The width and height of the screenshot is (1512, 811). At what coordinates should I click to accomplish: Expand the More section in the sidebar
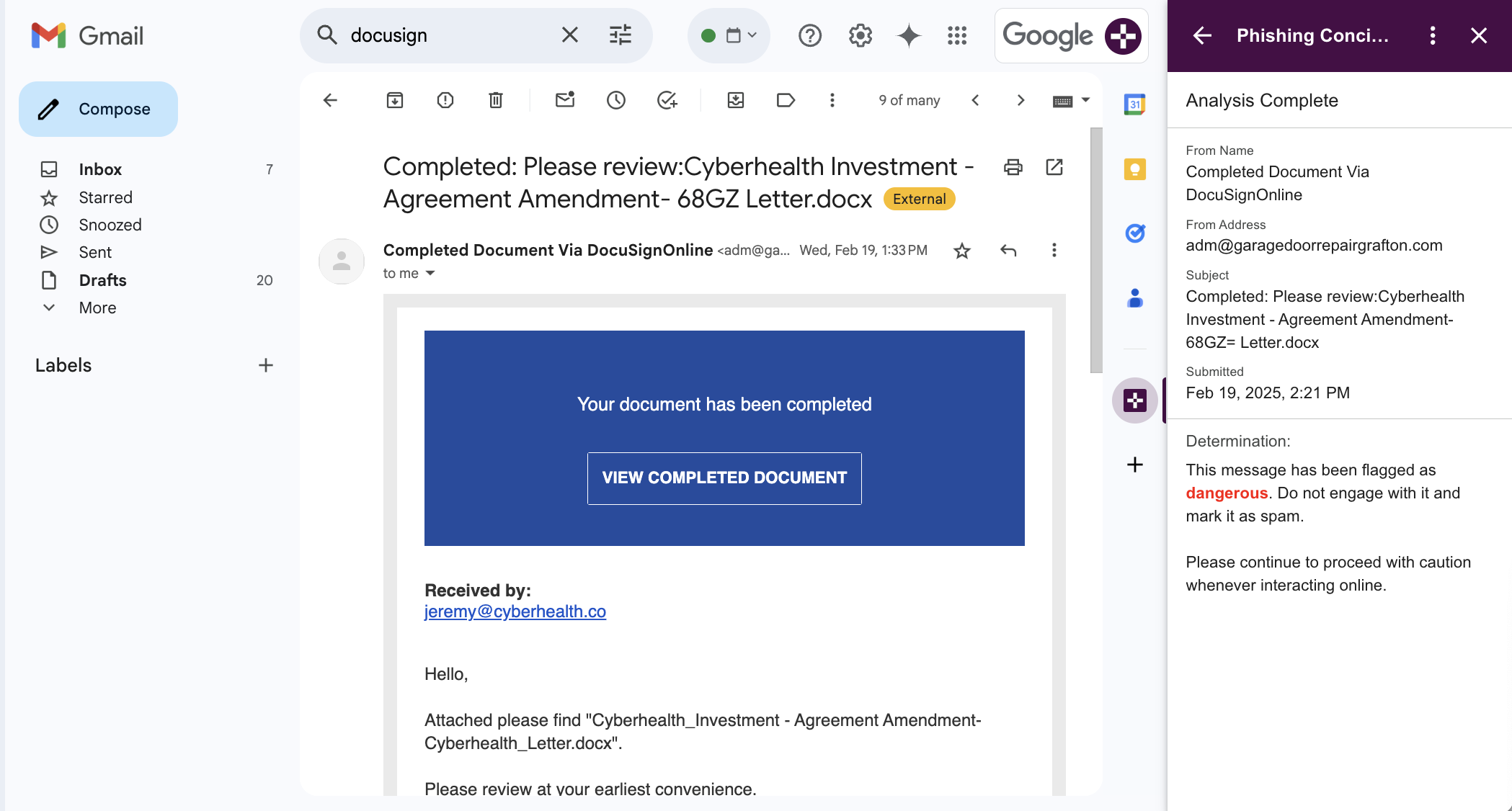pos(97,308)
